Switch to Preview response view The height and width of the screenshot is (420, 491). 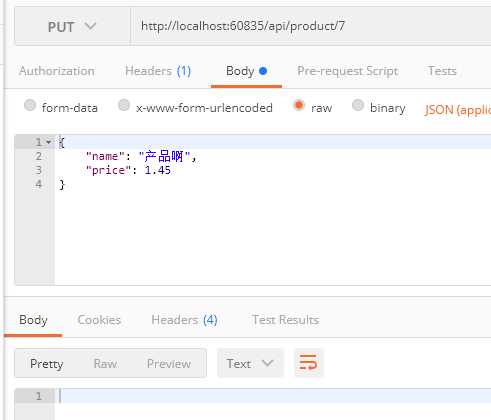tap(169, 364)
